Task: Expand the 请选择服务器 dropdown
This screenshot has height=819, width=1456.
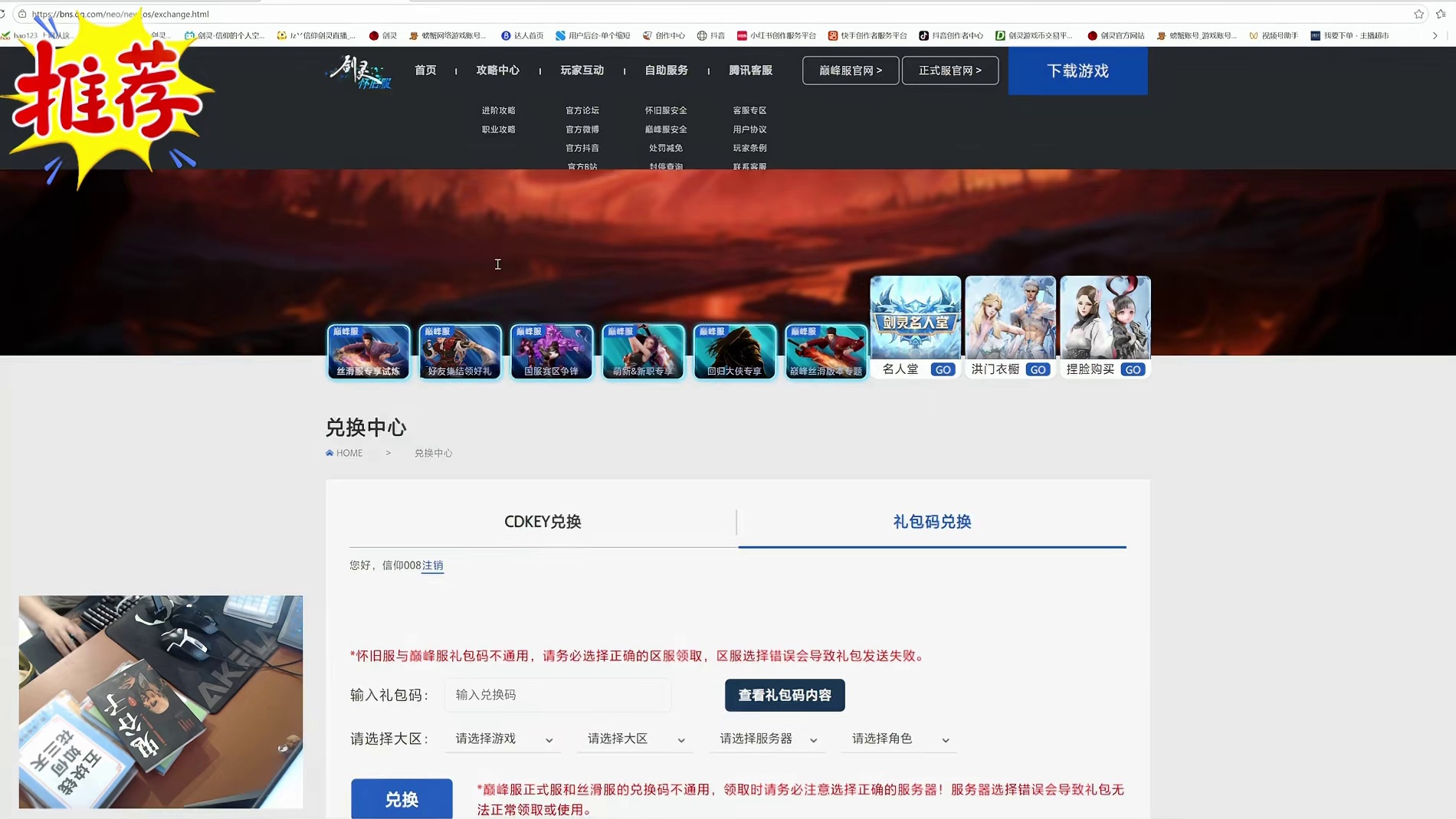Action: [x=768, y=739]
